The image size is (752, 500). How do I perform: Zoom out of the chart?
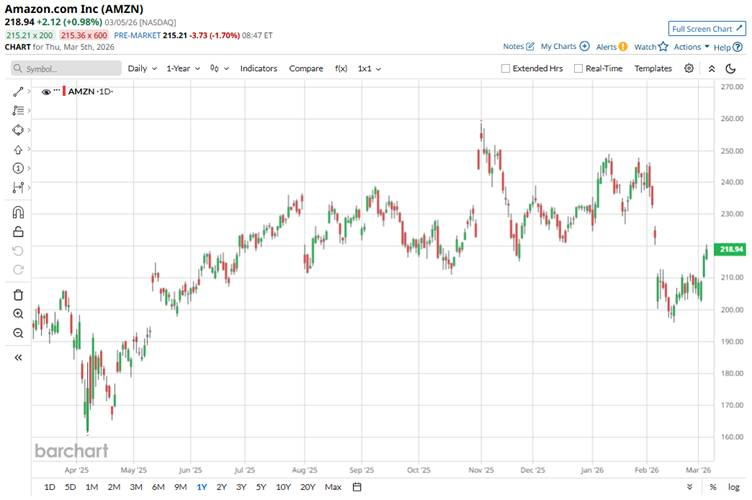pos(18,333)
